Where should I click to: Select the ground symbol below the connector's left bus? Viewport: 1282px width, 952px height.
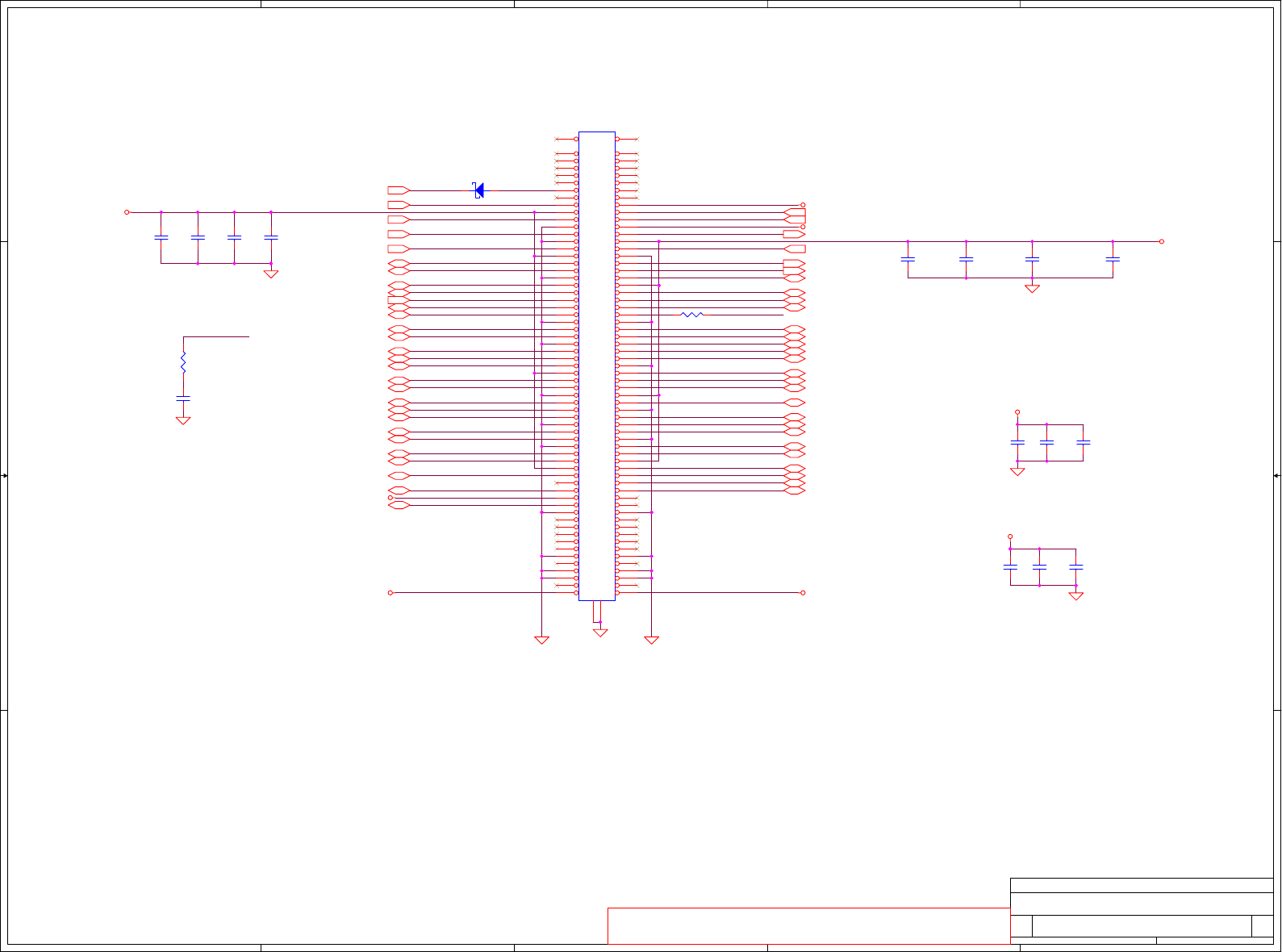pos(542,641)
